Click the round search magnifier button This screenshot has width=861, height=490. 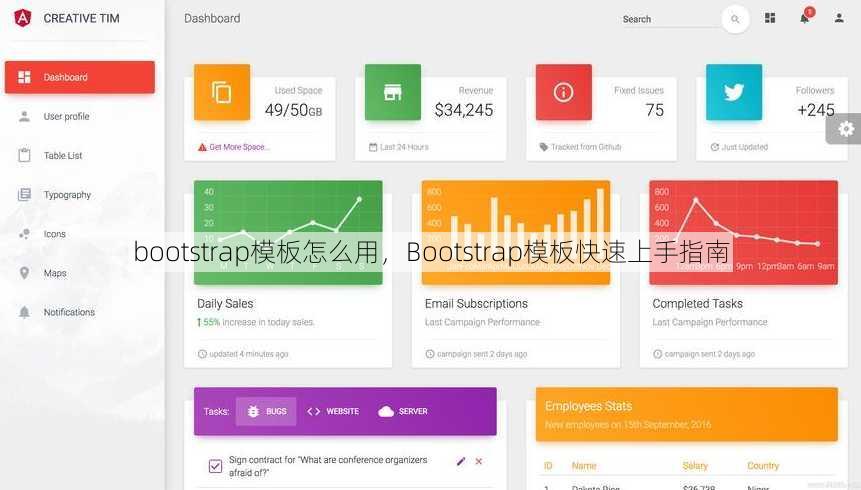[x=735, y=19]
